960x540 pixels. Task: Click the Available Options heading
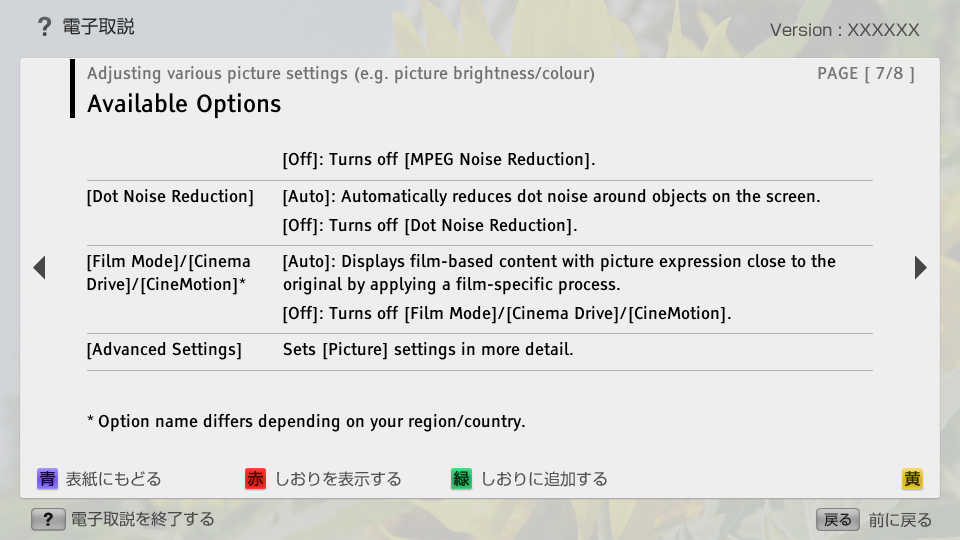tap(184, 104)
